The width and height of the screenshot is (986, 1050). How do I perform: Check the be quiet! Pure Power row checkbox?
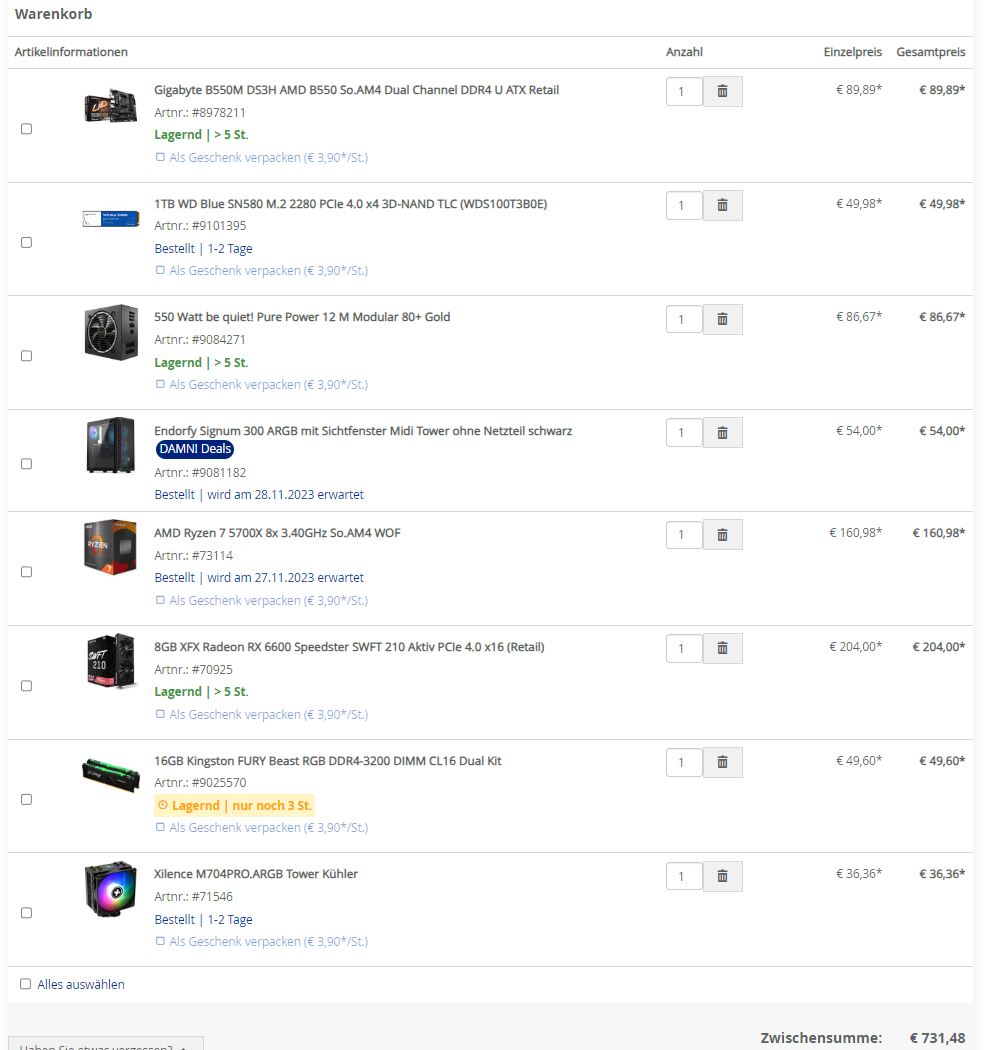coord(26,356)
